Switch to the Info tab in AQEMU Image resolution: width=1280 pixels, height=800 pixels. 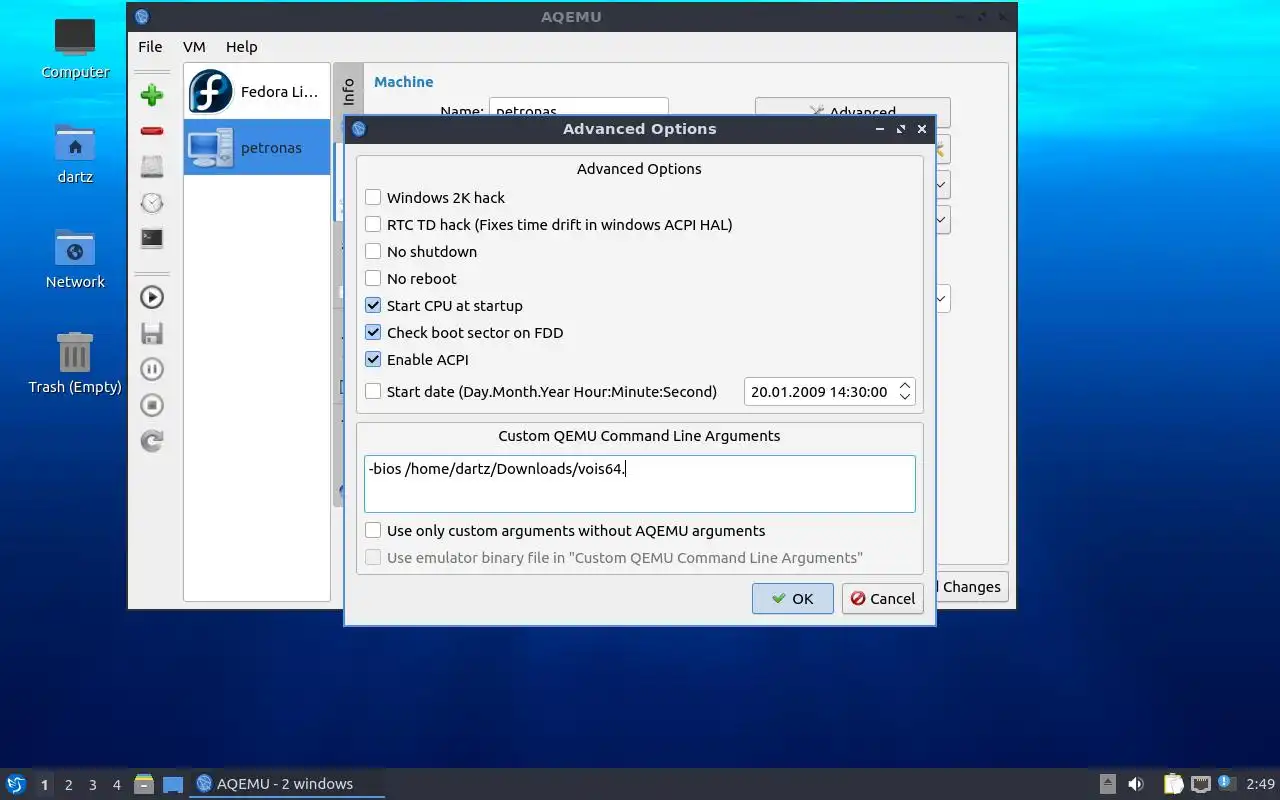[x=348, y=92]
